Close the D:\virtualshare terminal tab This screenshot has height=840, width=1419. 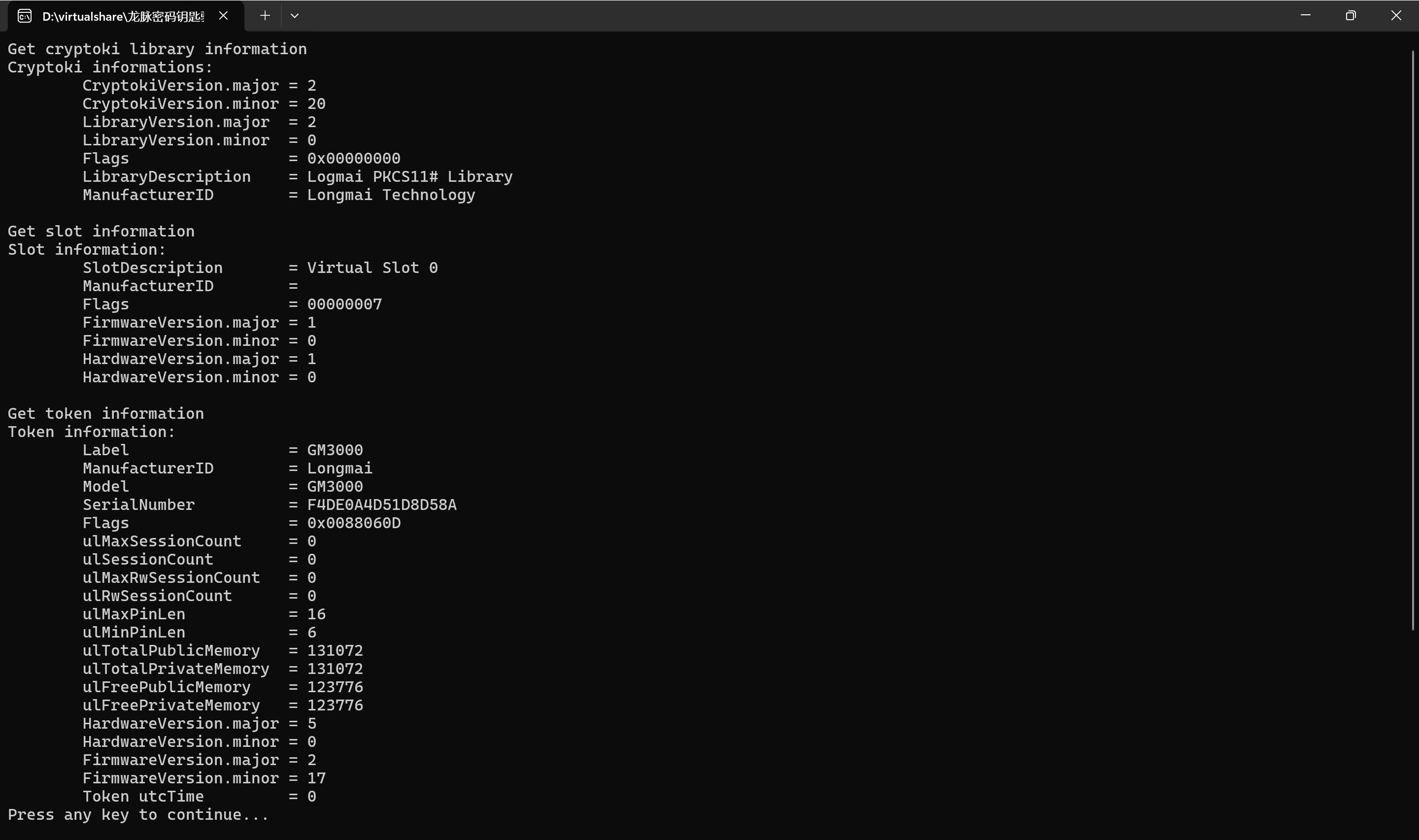(223, 16)
